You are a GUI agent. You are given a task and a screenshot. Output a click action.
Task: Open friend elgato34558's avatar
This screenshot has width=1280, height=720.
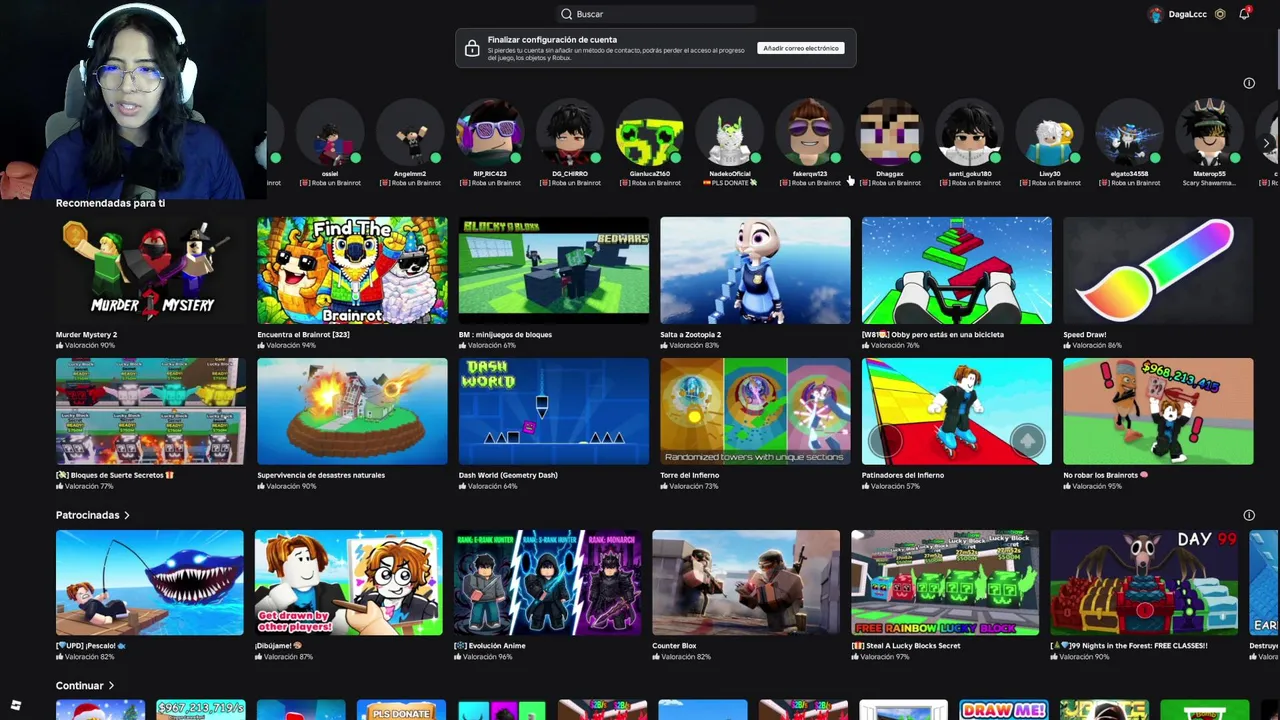[1130, 133]
